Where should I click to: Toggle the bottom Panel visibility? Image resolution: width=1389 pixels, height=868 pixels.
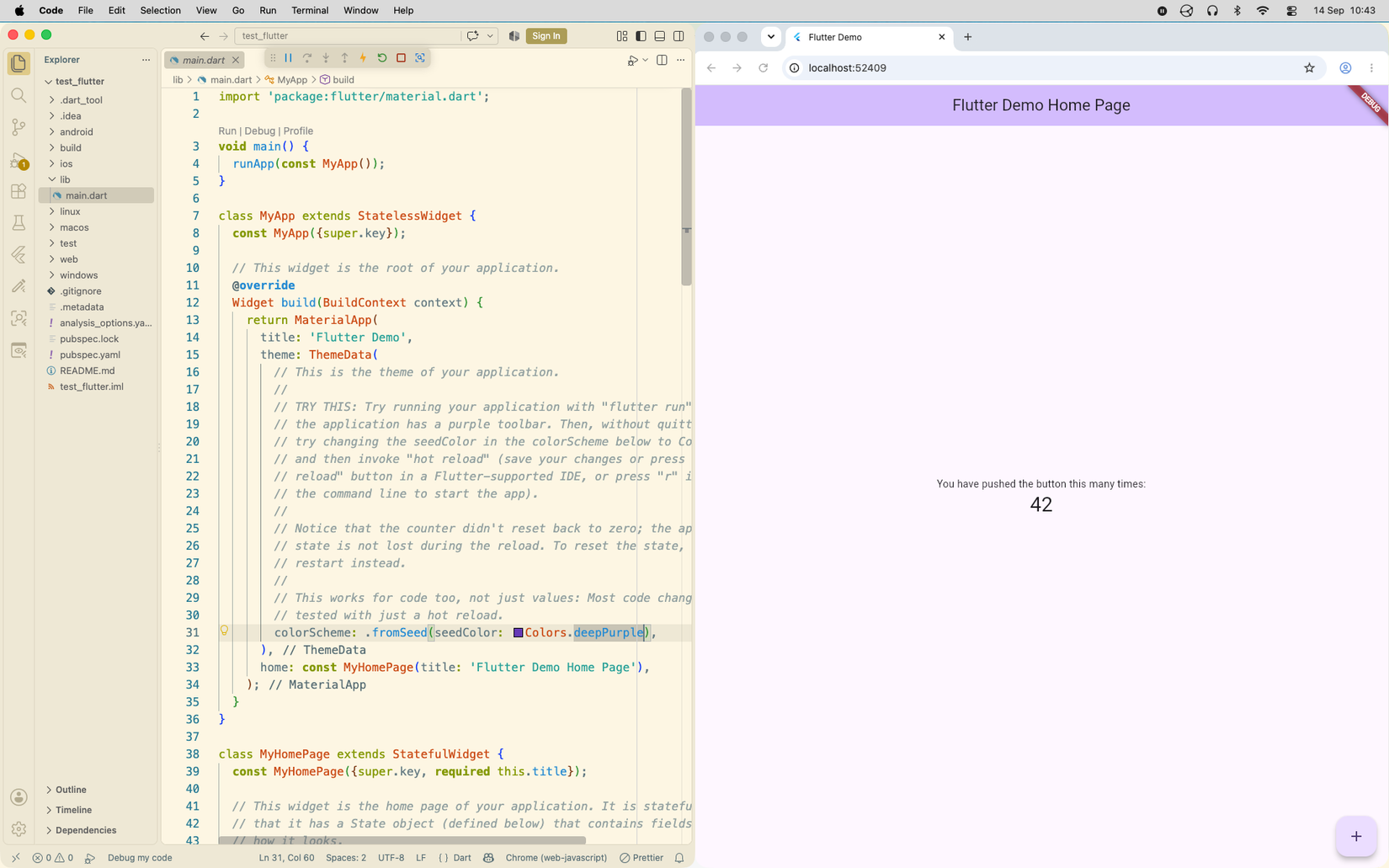[660, 36]
